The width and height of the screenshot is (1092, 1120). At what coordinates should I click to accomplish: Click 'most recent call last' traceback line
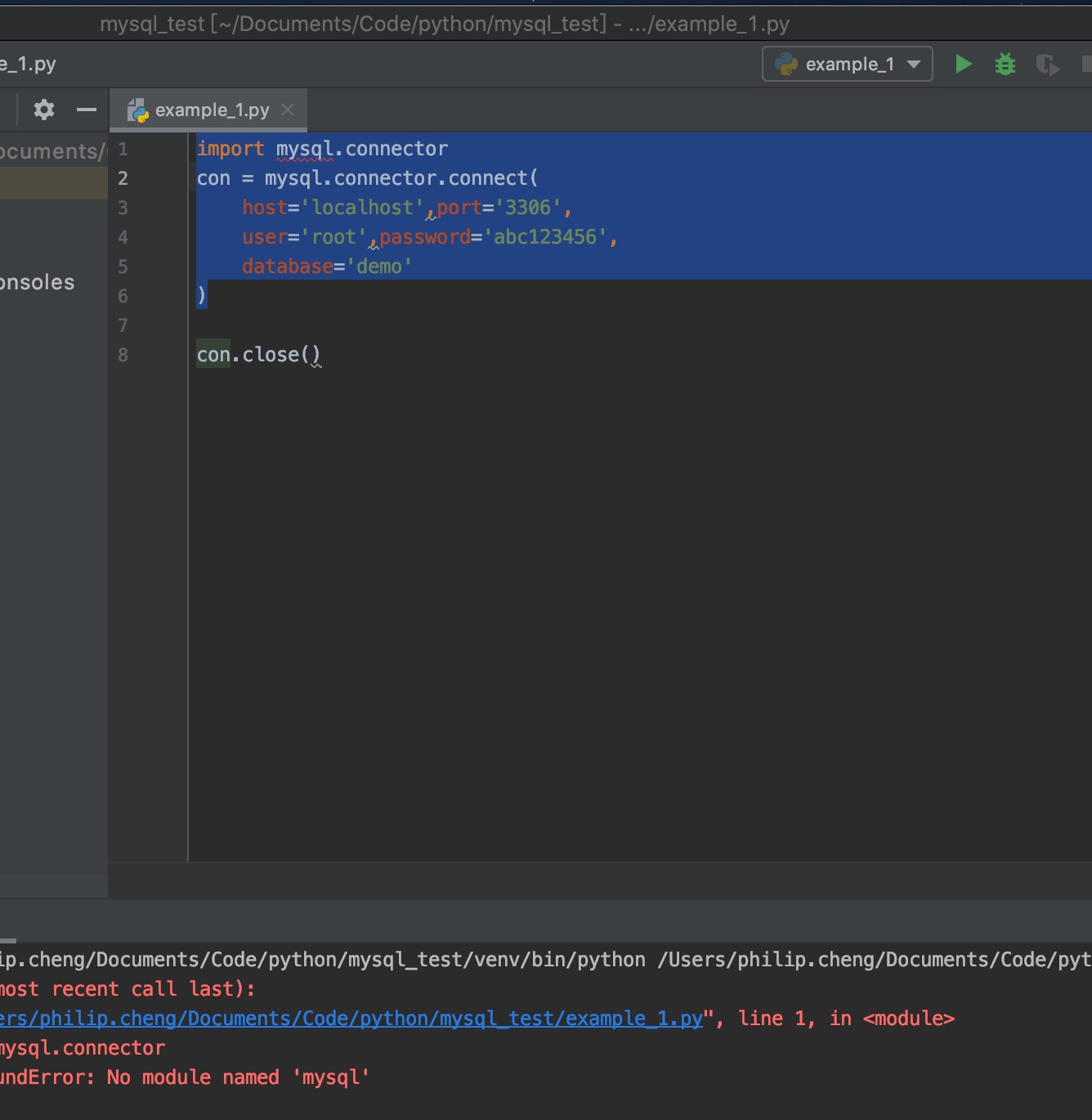(x=127, y=989)
